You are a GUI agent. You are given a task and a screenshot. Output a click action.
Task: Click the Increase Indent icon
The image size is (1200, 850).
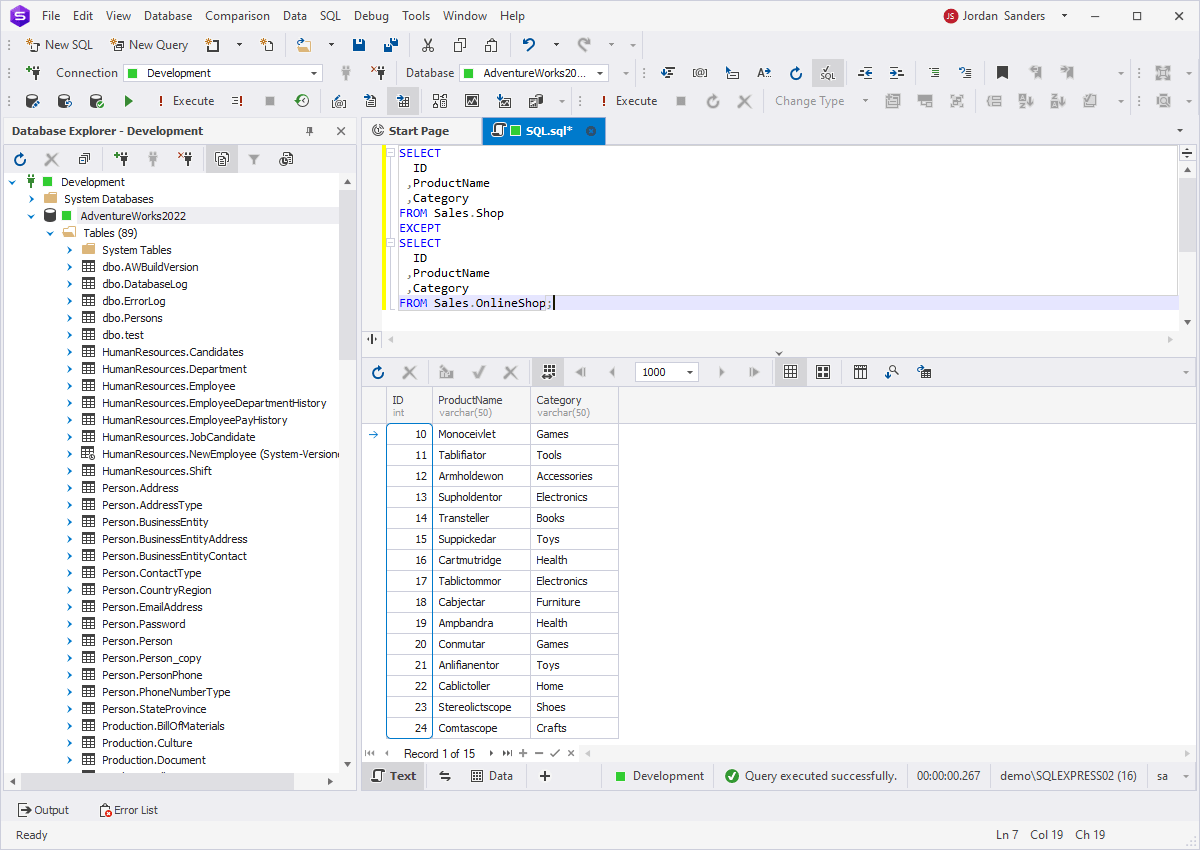click(x=897, y=73)
